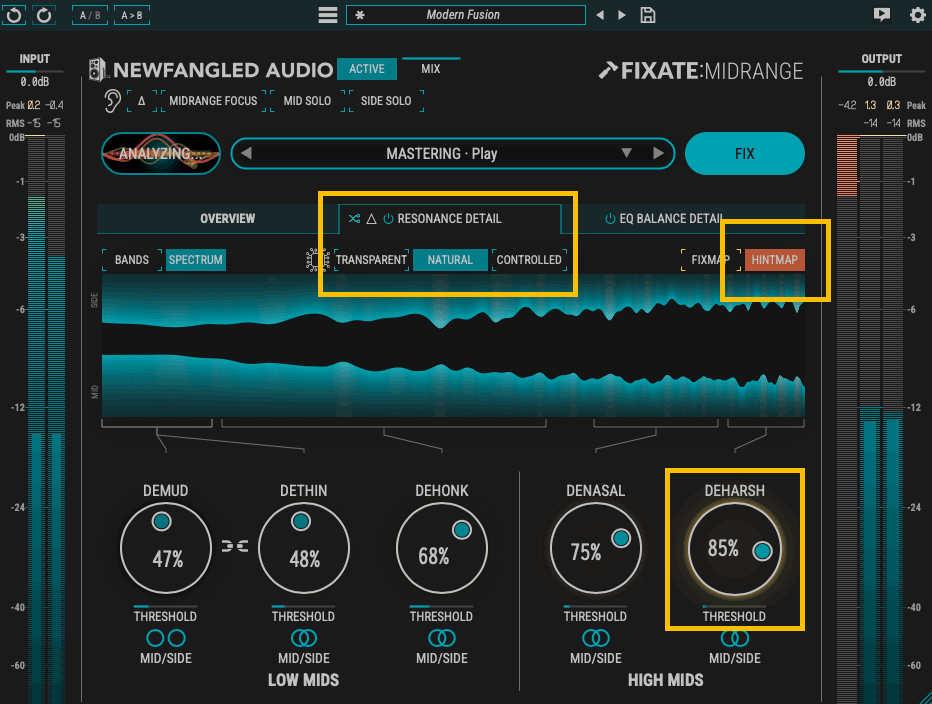Screen dimensions: 932x704
Task: Go to the next global preset arrow
Action: point(622,15)
